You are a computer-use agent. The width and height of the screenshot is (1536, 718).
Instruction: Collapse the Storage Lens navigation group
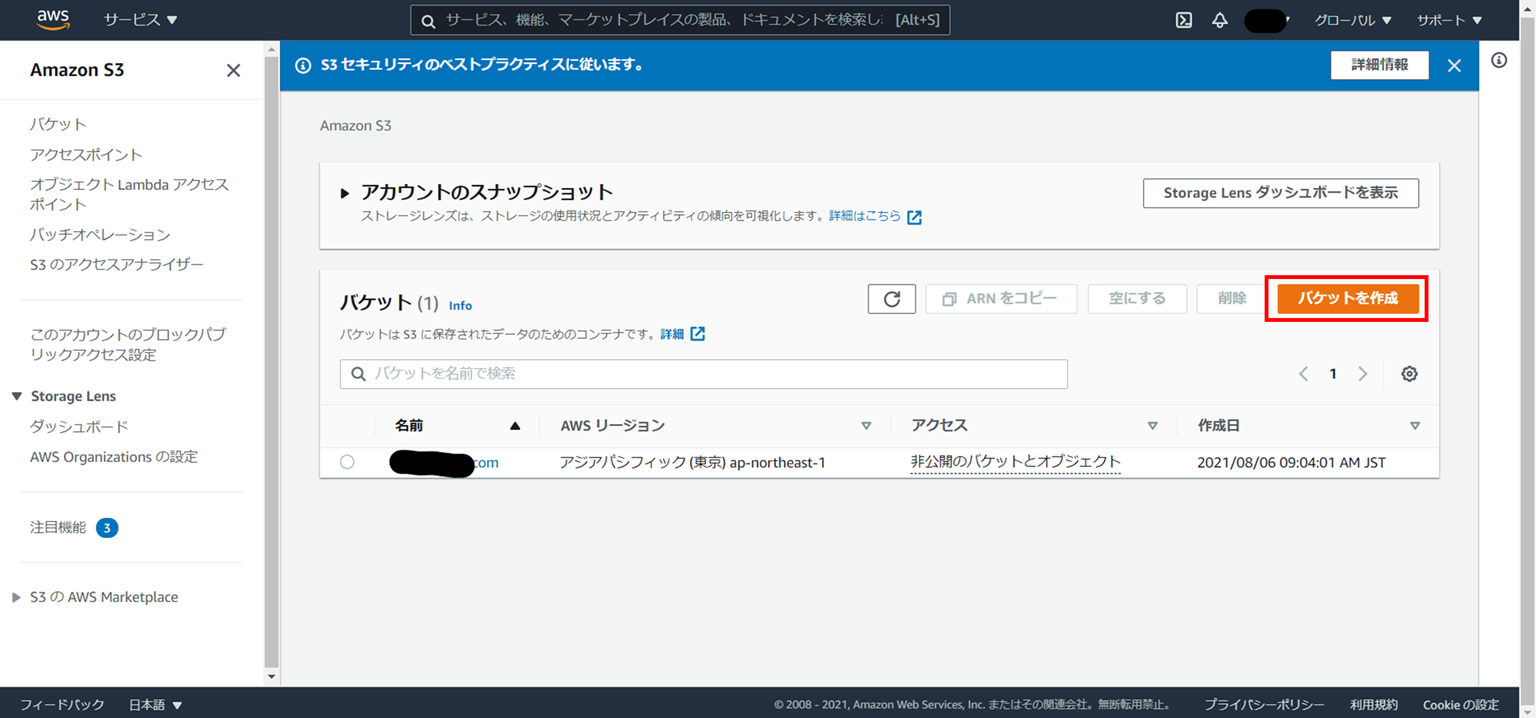click(x=16, y=396)
